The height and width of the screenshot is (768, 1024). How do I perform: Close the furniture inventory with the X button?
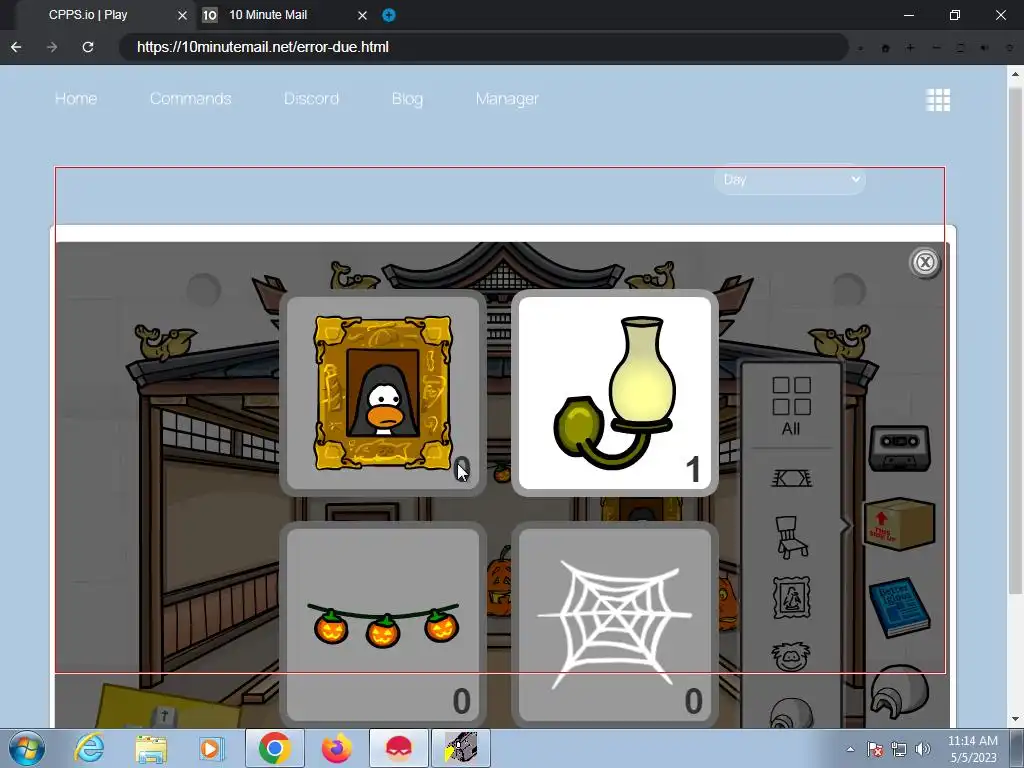[925, 263]
